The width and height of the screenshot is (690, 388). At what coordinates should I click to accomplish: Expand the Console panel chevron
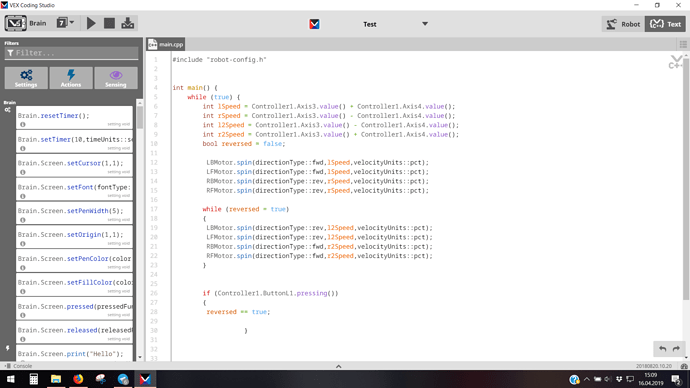[x=338, y=366]
